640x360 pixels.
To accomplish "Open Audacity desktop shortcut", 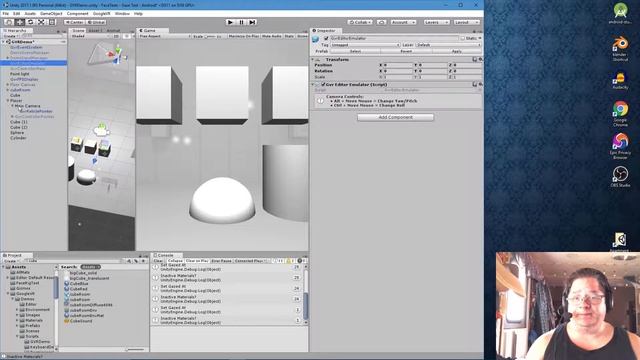I will (x=620, y=80).
